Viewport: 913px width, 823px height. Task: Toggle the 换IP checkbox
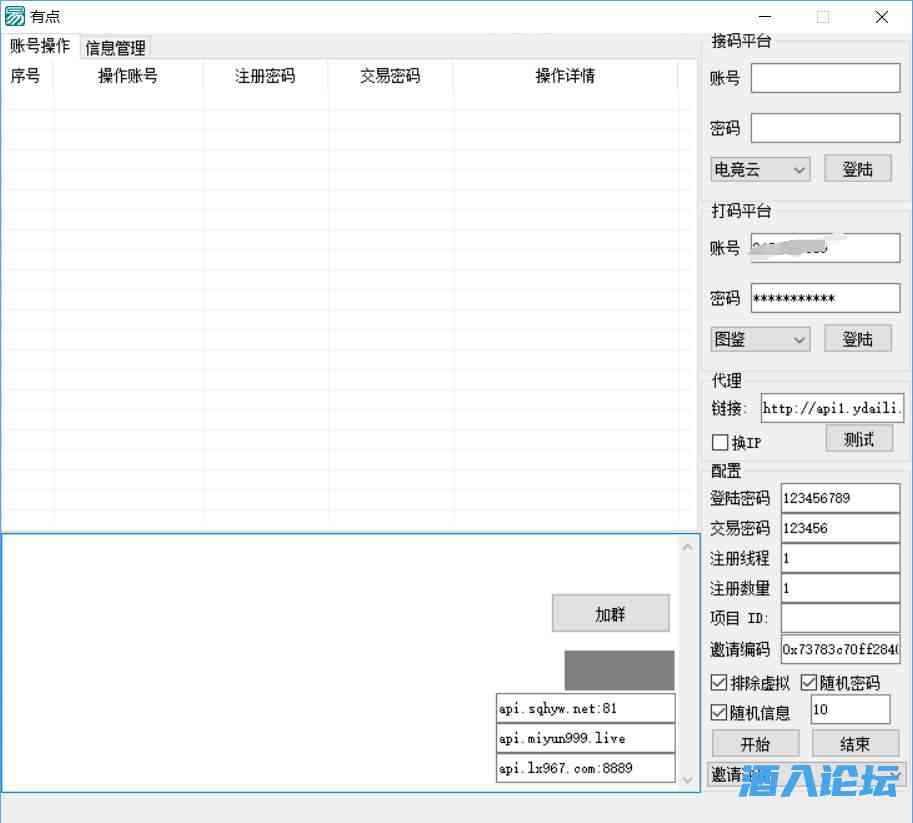pyautogui.click(x=720, y=442)
